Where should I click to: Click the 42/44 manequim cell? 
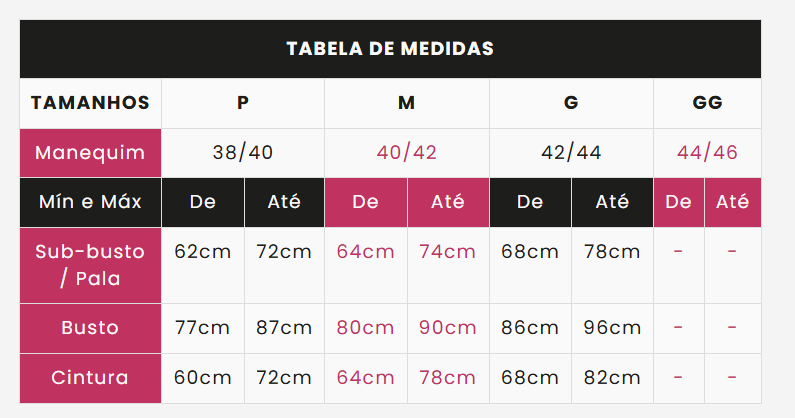tap(571, 153)
